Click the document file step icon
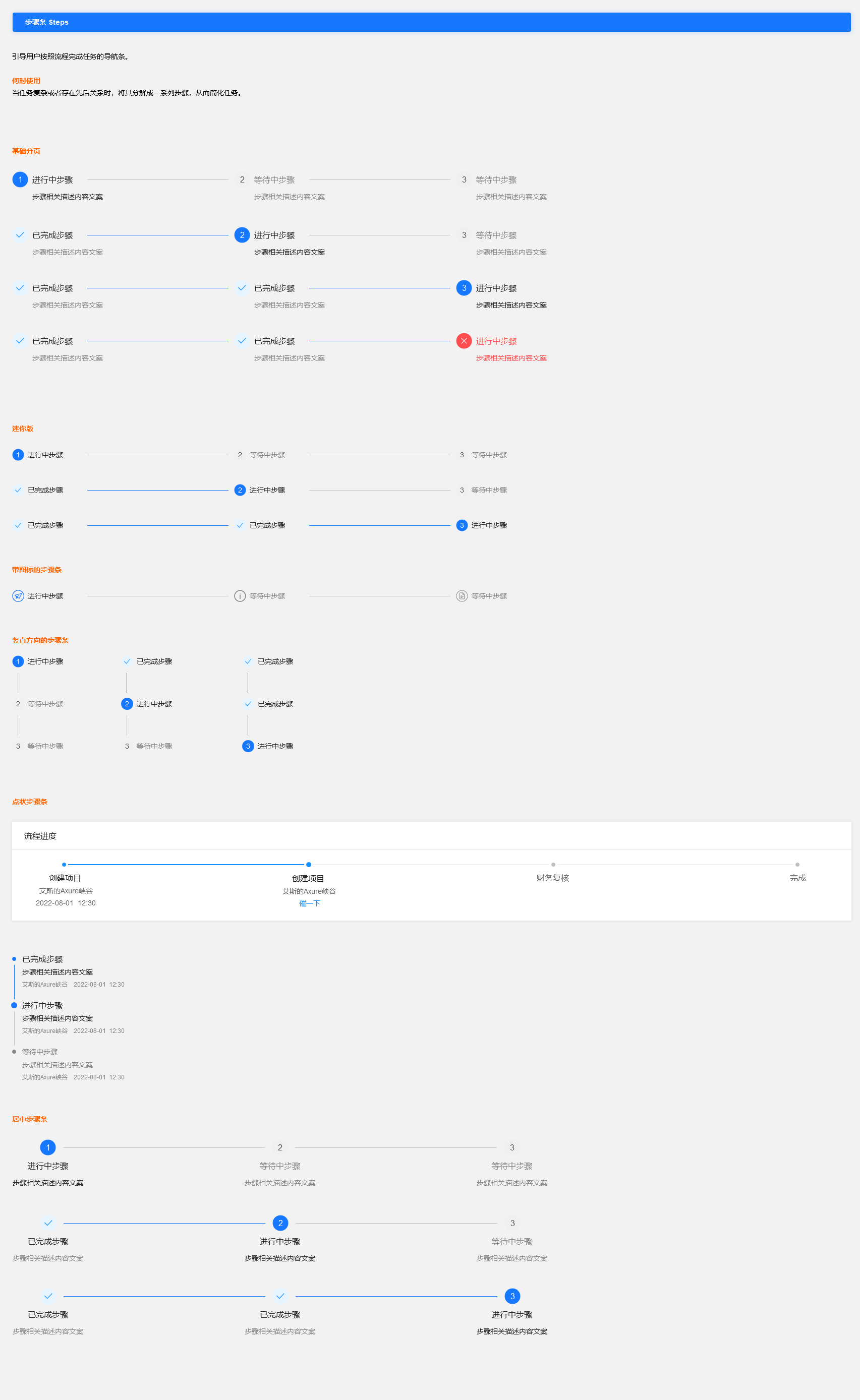 pos(462,596)
